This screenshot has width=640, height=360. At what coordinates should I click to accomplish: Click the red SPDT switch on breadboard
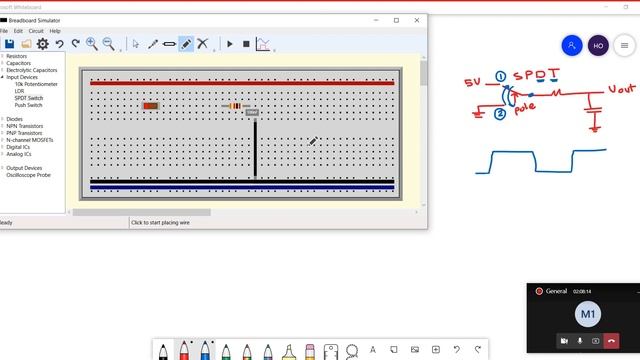click(151, 106)
